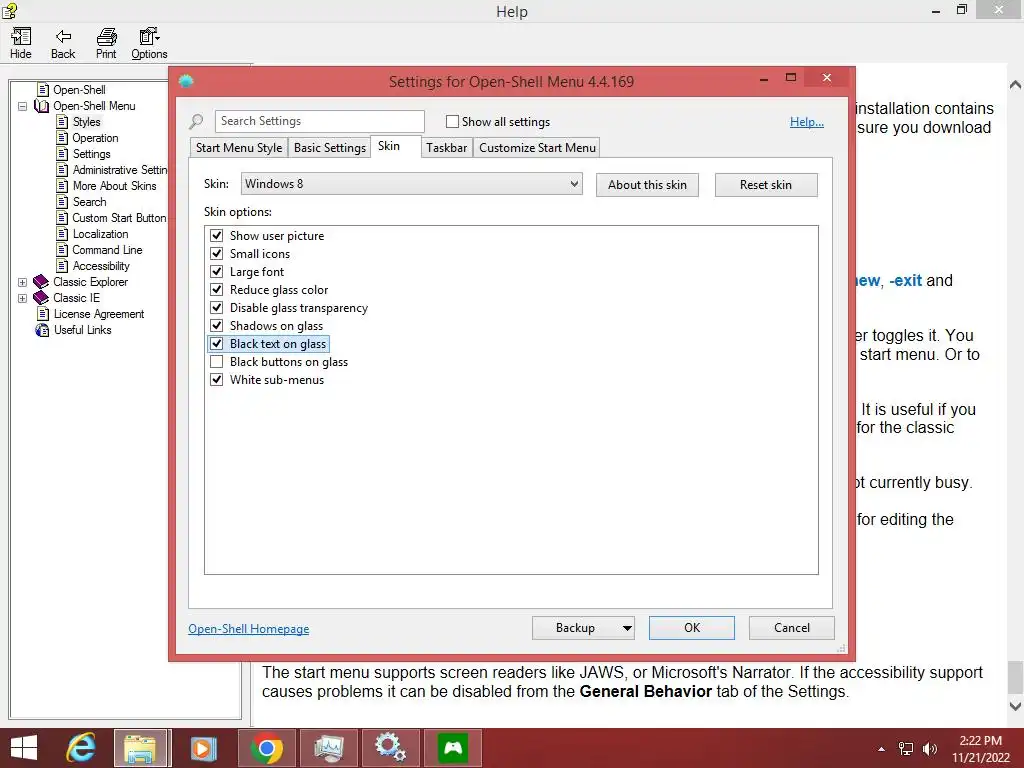Click the About this skin button

tap(647, 185)
